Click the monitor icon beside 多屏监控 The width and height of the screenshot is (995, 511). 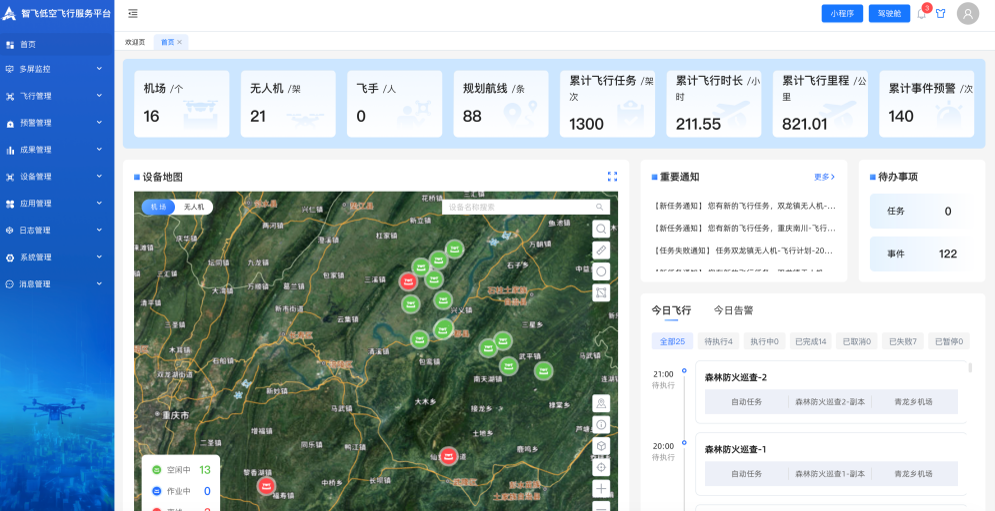pos(10,69)
